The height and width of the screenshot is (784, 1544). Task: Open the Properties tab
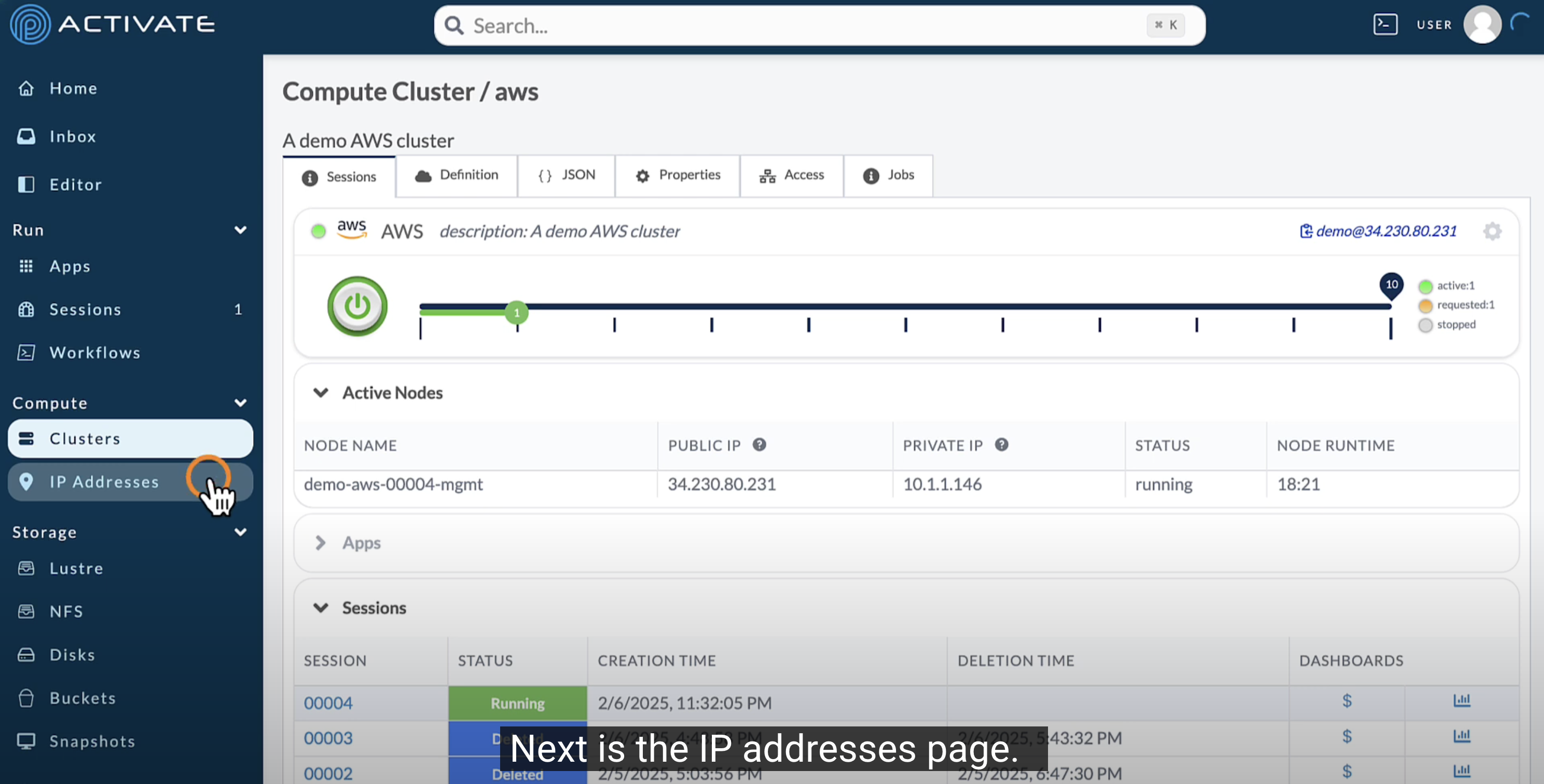[x=678, y=175]
